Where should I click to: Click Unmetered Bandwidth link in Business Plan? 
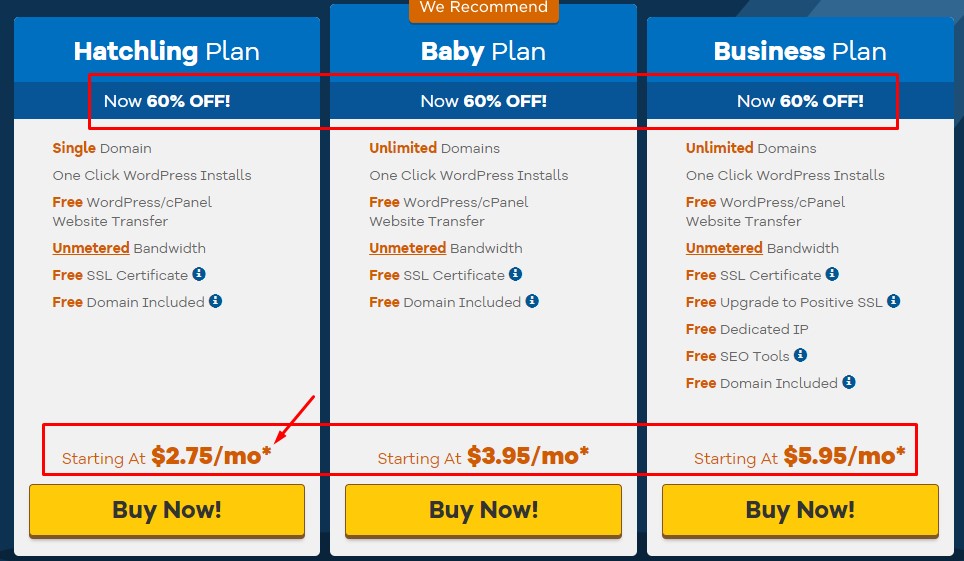tap(724, 248)
